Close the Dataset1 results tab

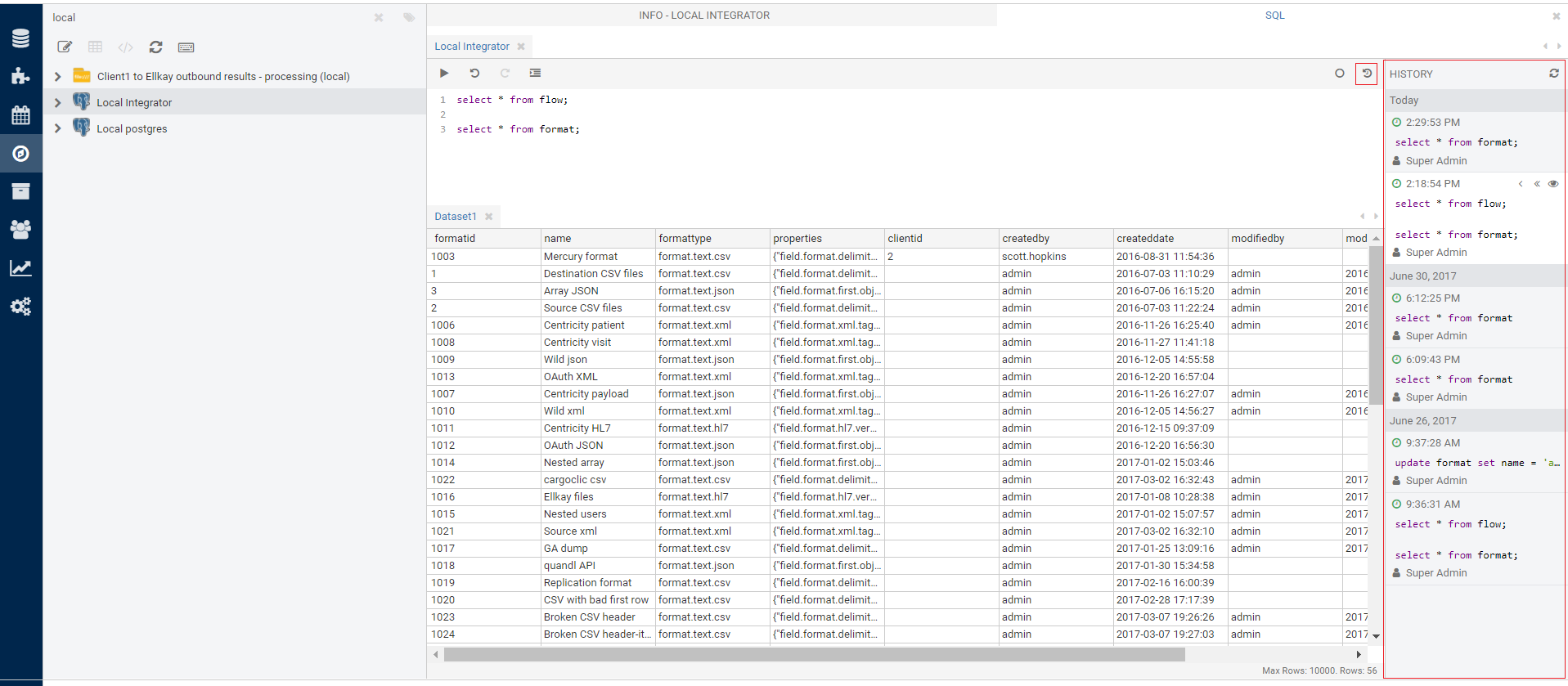tap(489, 217)
